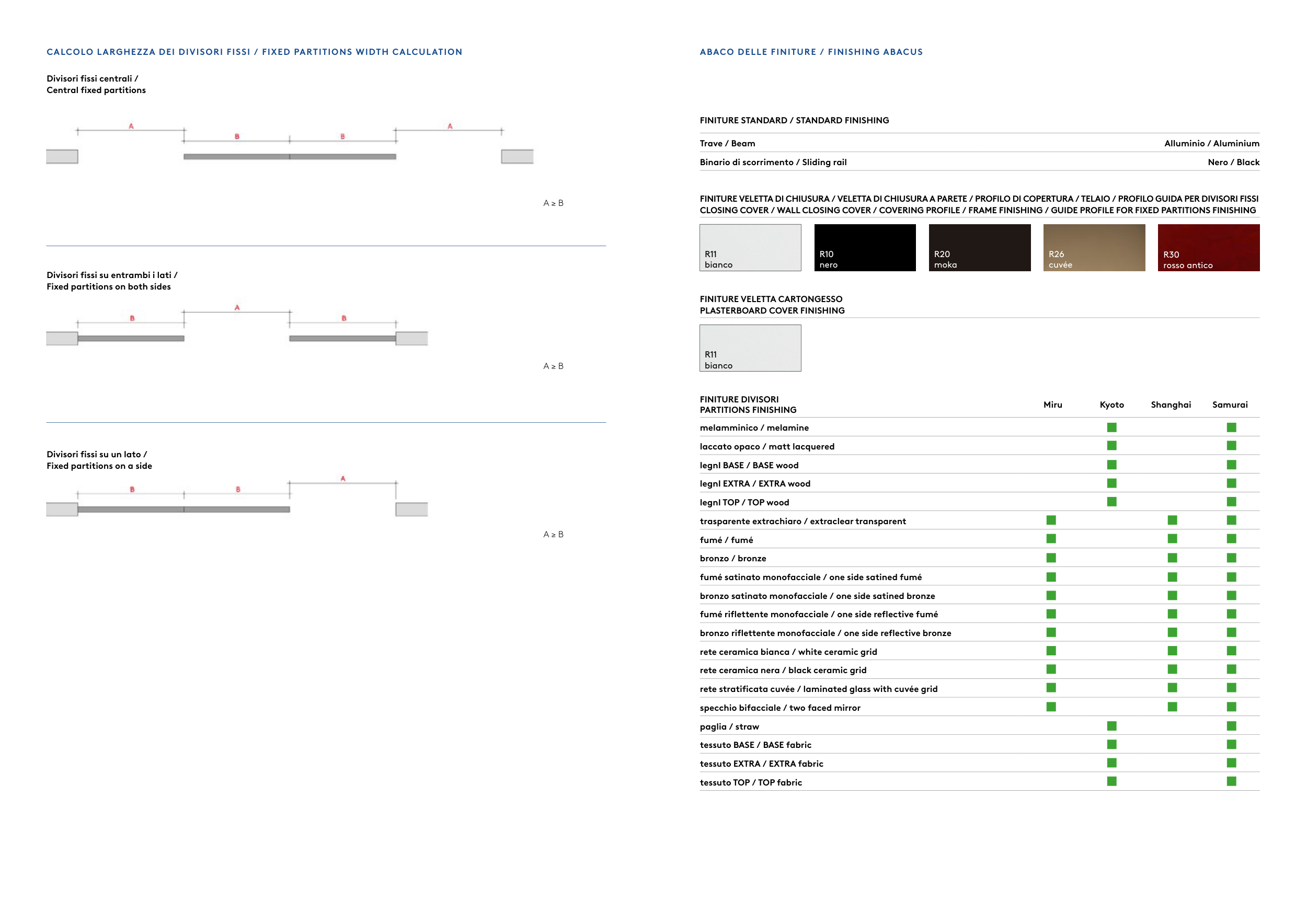Click Shanghai marker in two faced mirror row

[1172, 707]
